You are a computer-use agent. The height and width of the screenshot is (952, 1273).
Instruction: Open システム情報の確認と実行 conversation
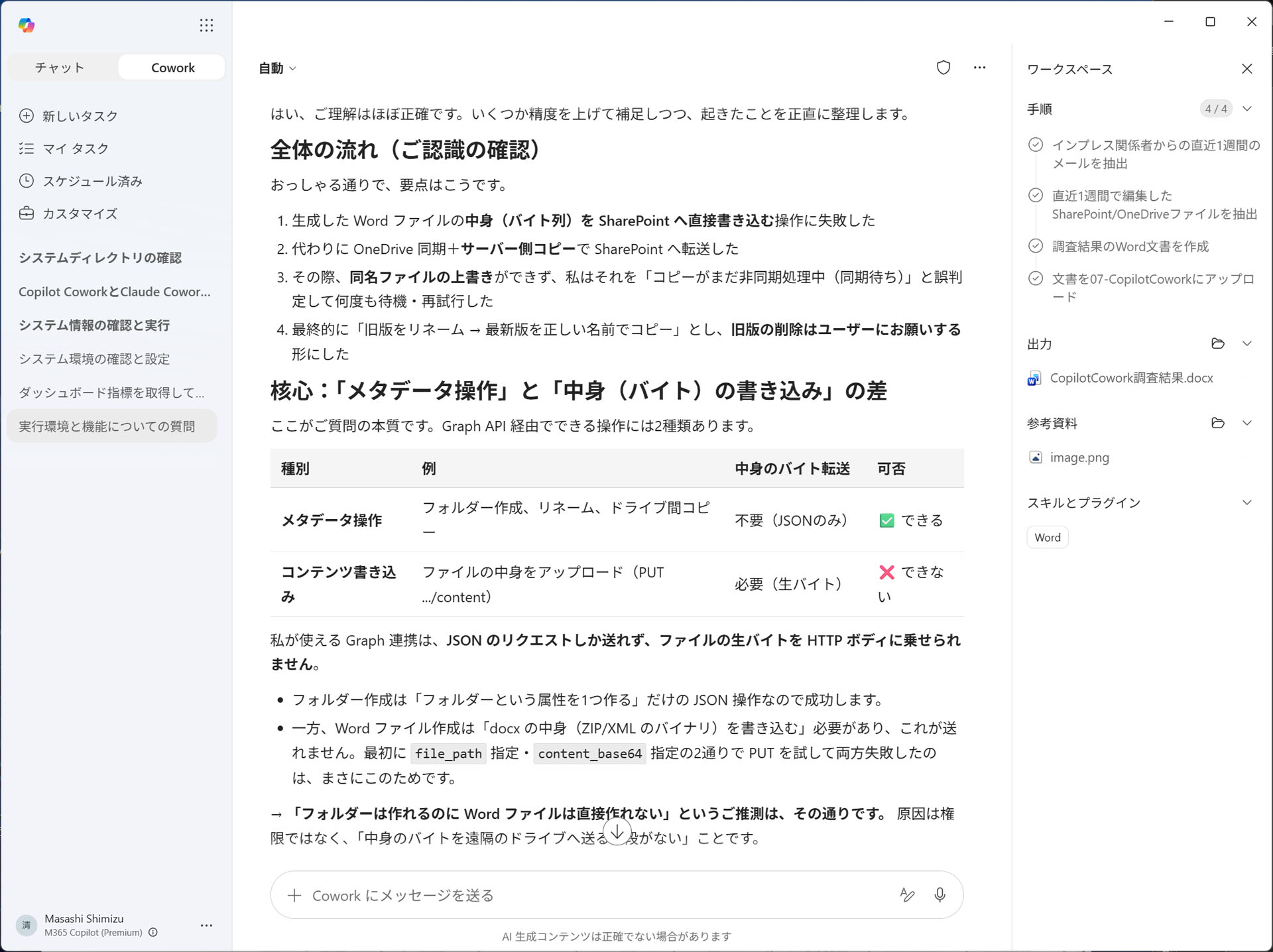[94, 326]
